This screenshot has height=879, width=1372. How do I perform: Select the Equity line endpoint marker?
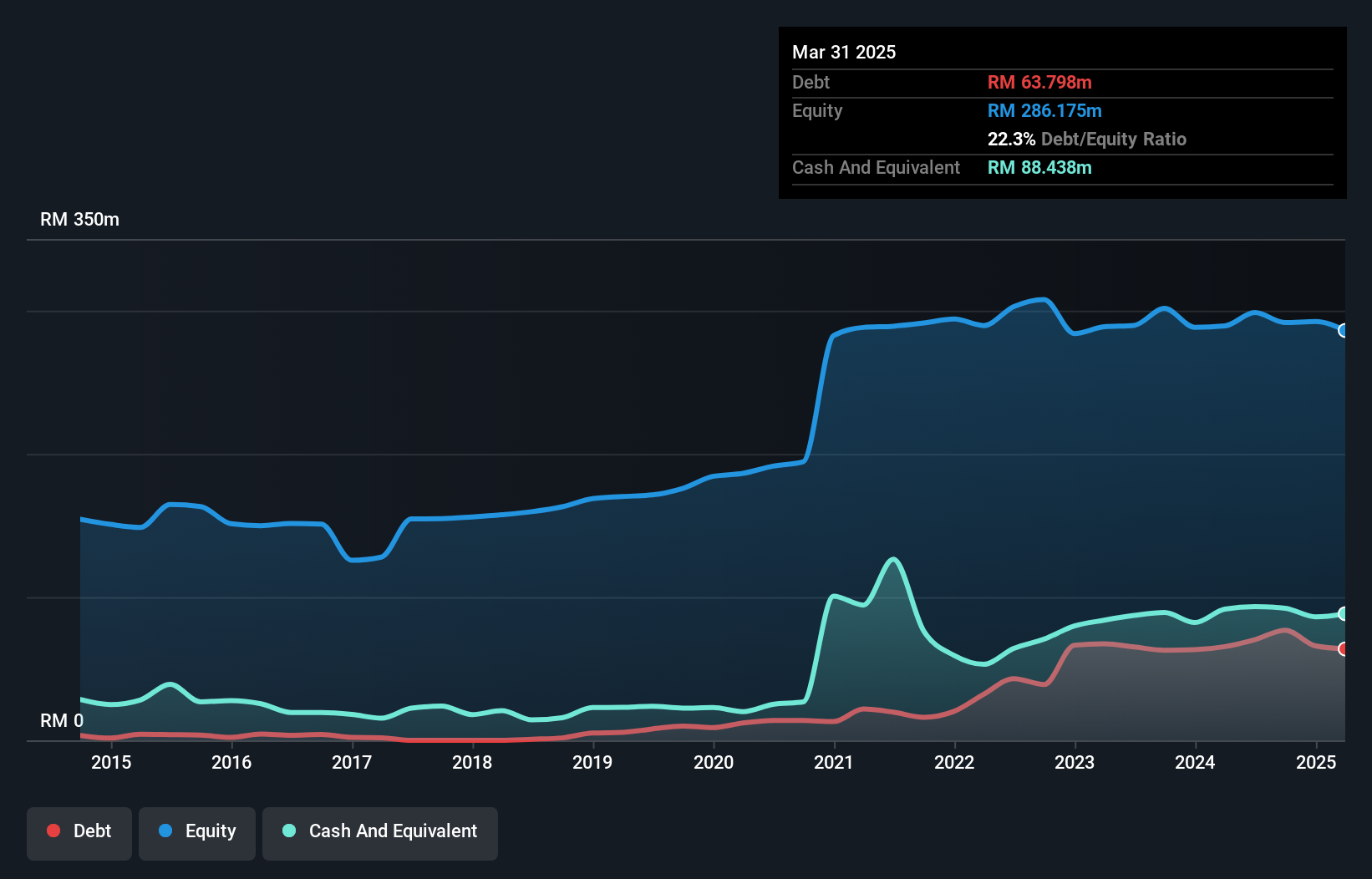[1343, 331]
